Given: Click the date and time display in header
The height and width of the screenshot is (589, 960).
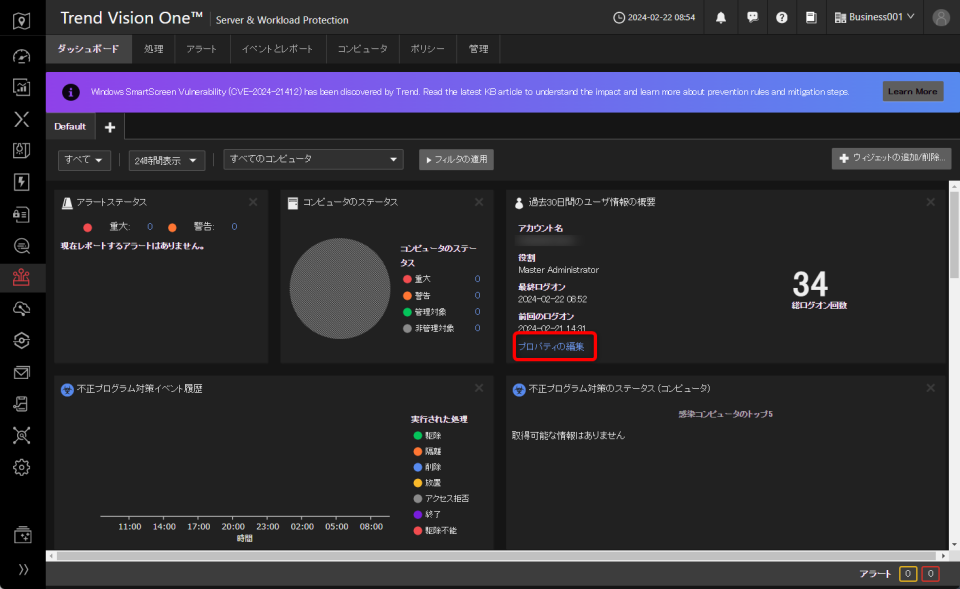Looking at the screenshot, I should pos(654,18).
